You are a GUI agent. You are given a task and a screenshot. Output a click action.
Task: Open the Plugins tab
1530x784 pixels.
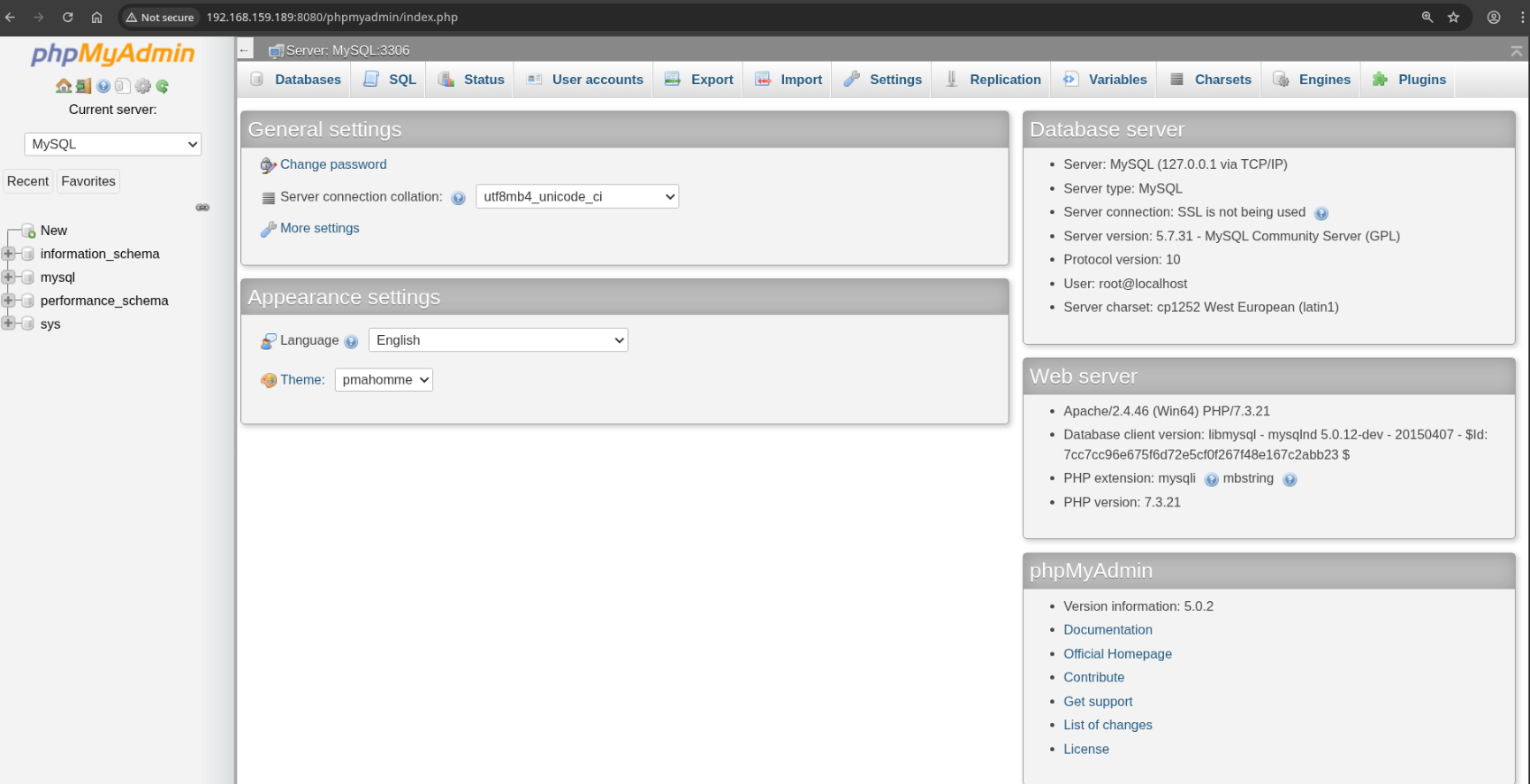[1409, 80]
